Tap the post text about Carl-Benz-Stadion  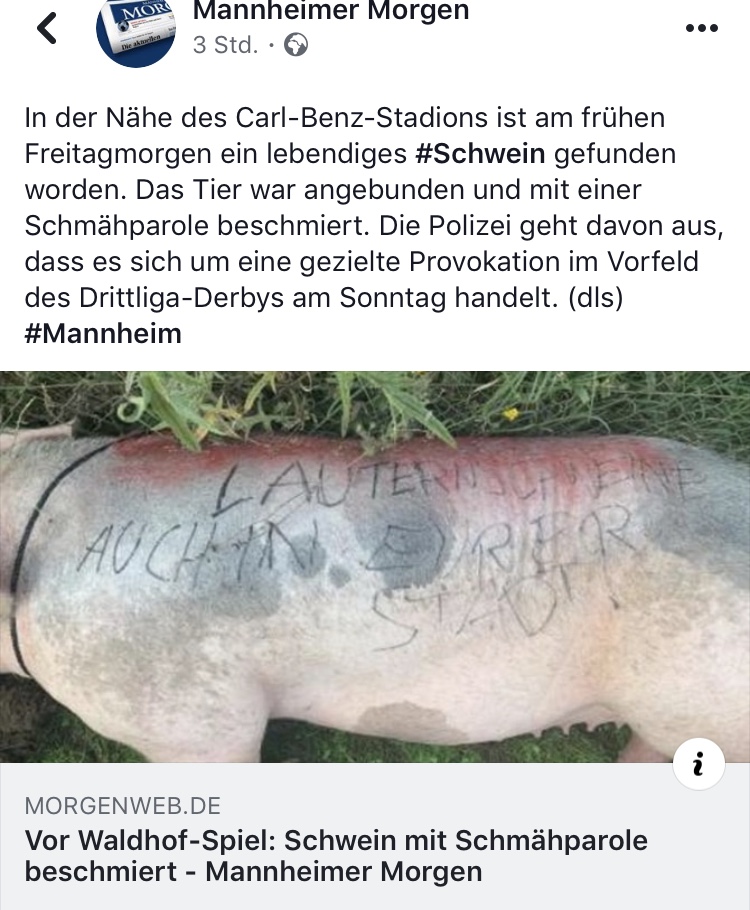pos(374,226)
